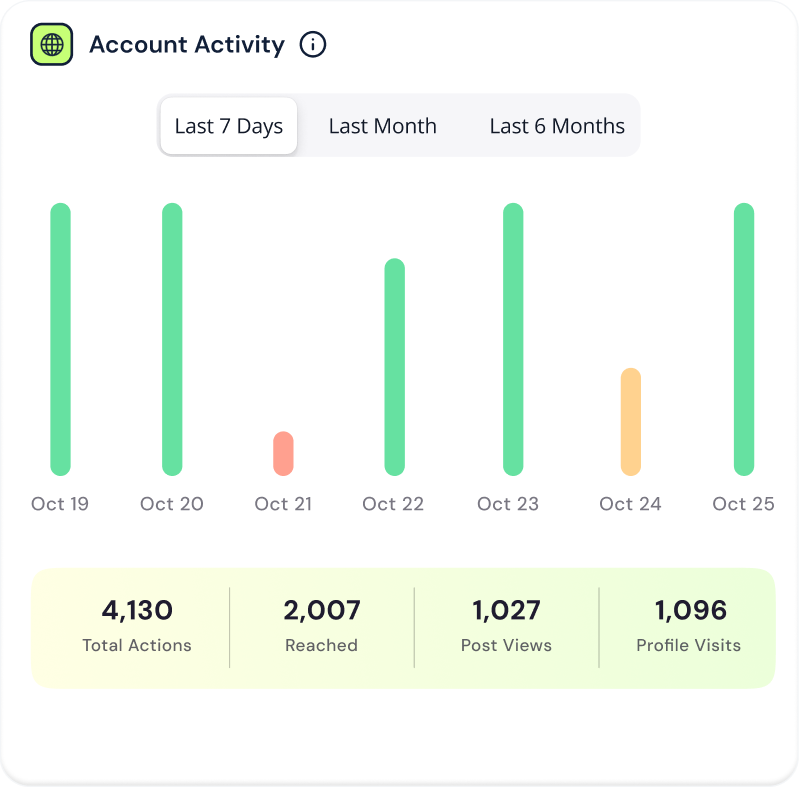This screenshot has width=799, height=788.
Task: Switch to the Last Month tab
Action: 382,126
